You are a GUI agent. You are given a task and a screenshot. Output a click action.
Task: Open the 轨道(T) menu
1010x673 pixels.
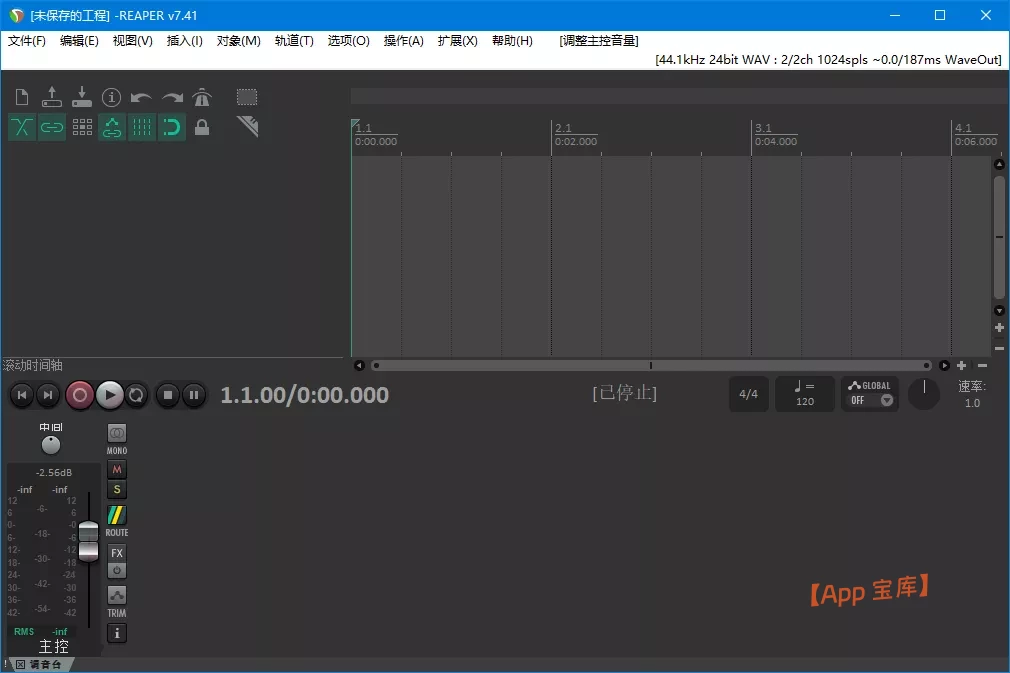click(294, 41)
